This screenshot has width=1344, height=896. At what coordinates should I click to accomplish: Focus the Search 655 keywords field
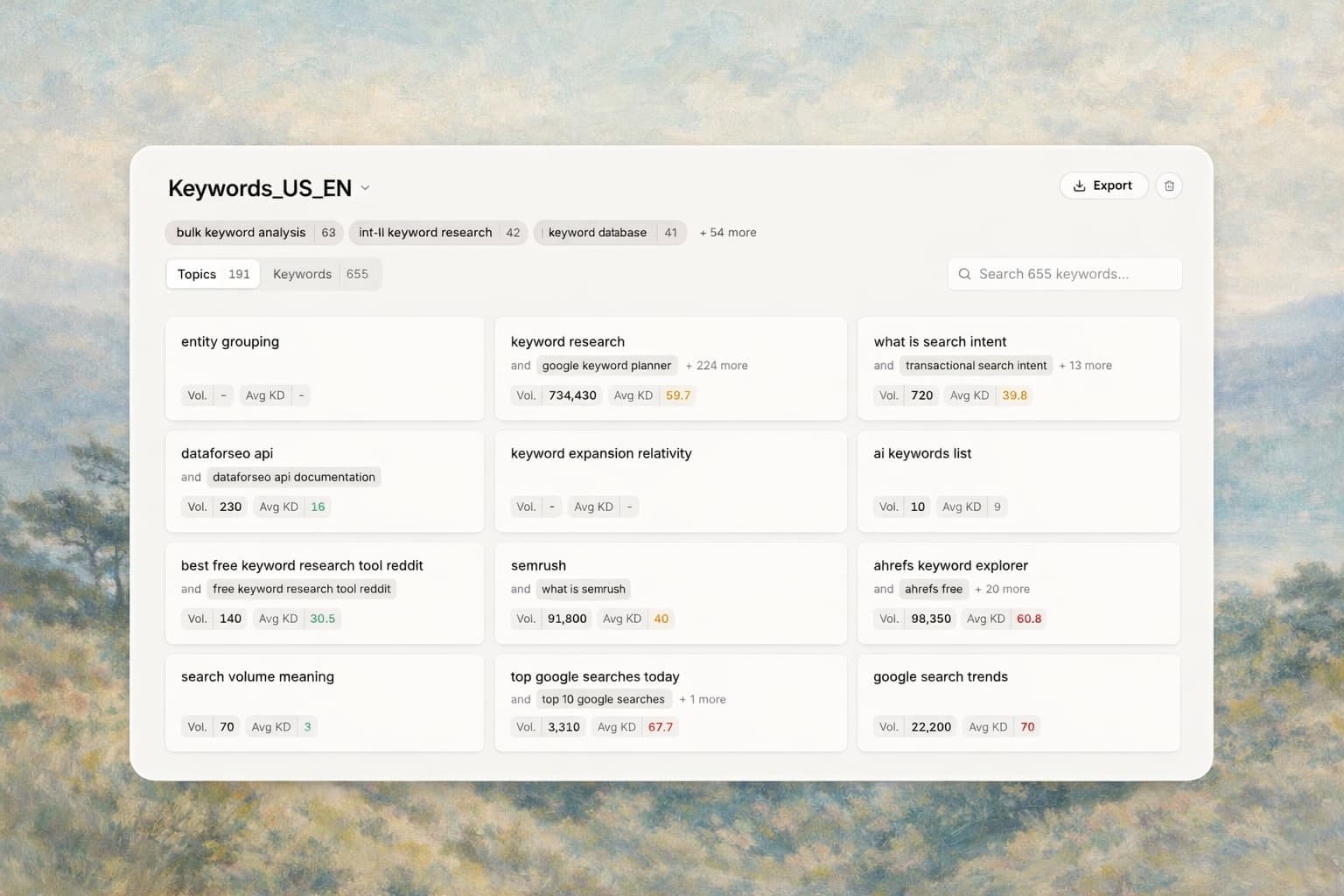pyautogui.click(x=1065, y=274)
